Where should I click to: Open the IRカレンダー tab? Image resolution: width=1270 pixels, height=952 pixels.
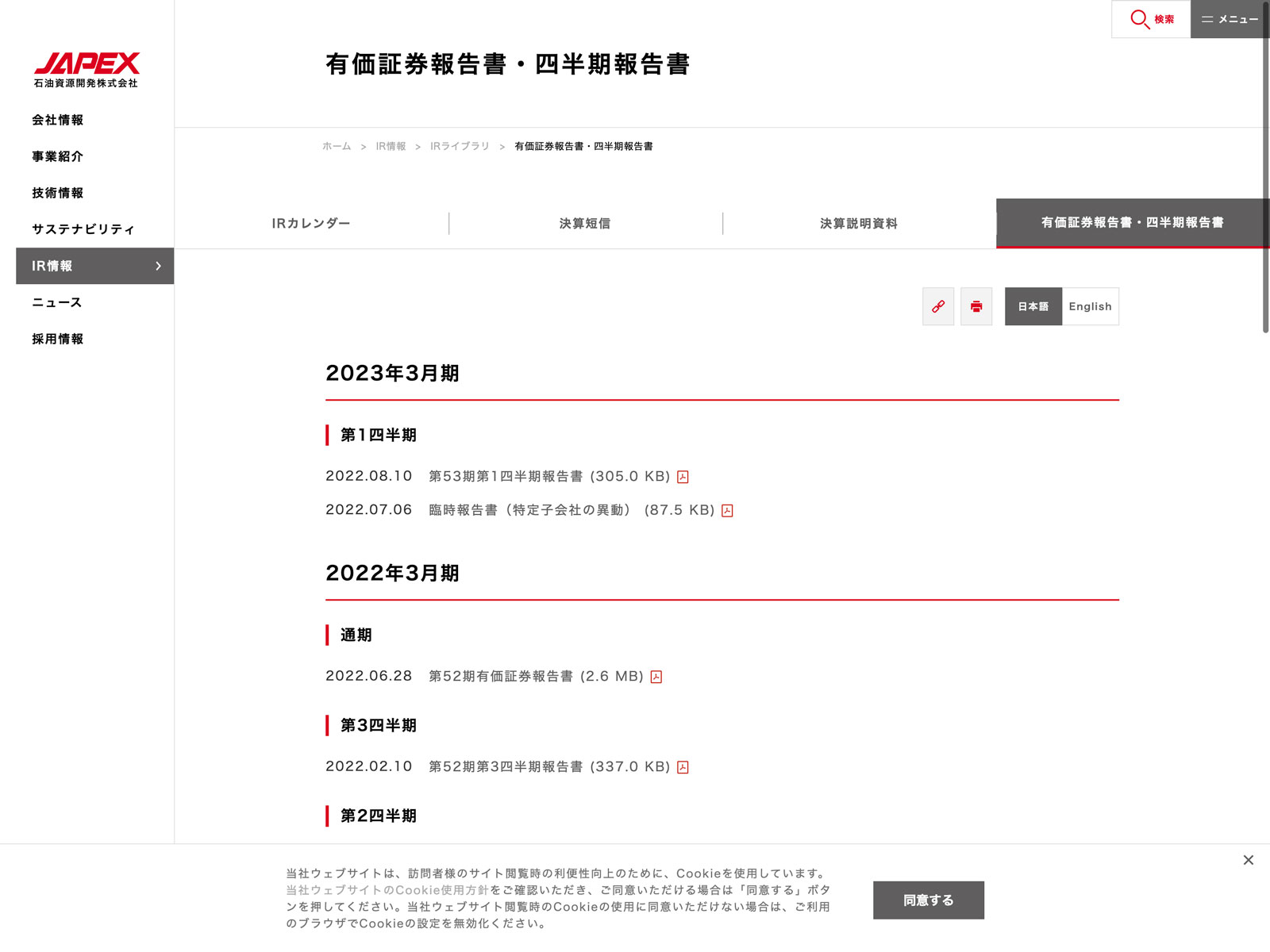pos(311,224)
